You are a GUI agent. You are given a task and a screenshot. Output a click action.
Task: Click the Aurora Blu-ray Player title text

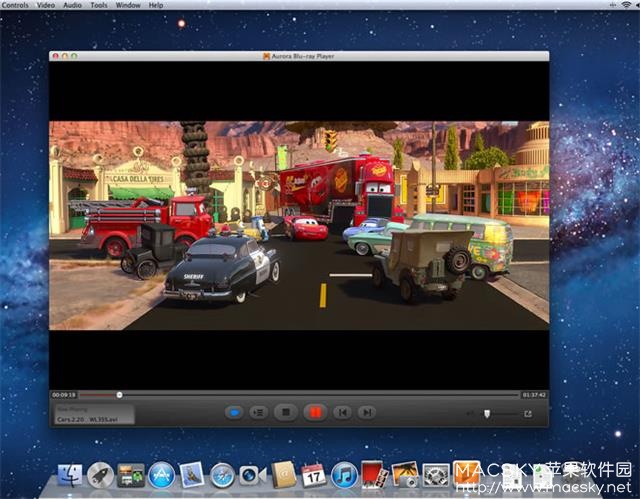(x=303, y=56)
